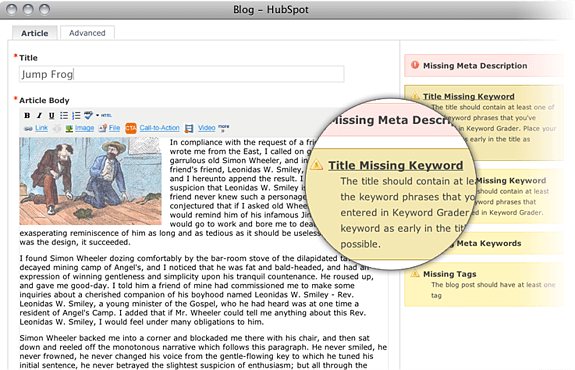Insert a numbered list
Image resolution: width=575 pixels, height=370 pixels.
tap(76, 116)
